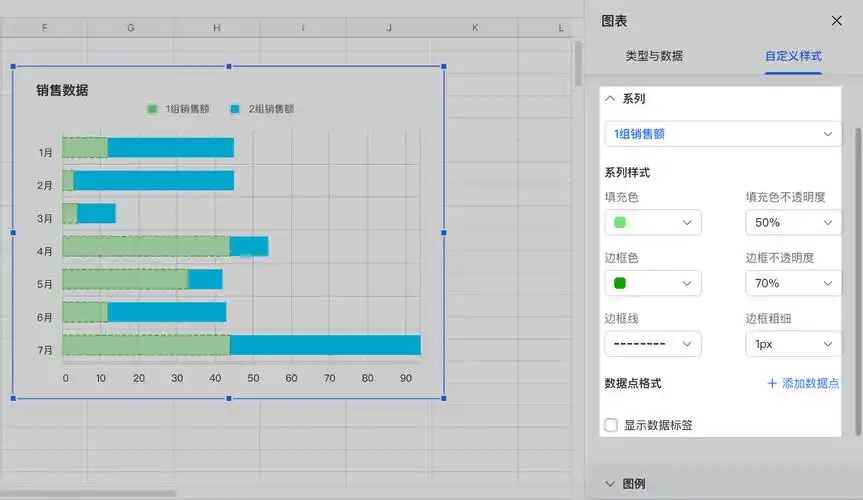Click the 50 value on the horizontal axis
The height and width of the screenshot is (500, 863).
pyautogui.click(x=253, y=378)
